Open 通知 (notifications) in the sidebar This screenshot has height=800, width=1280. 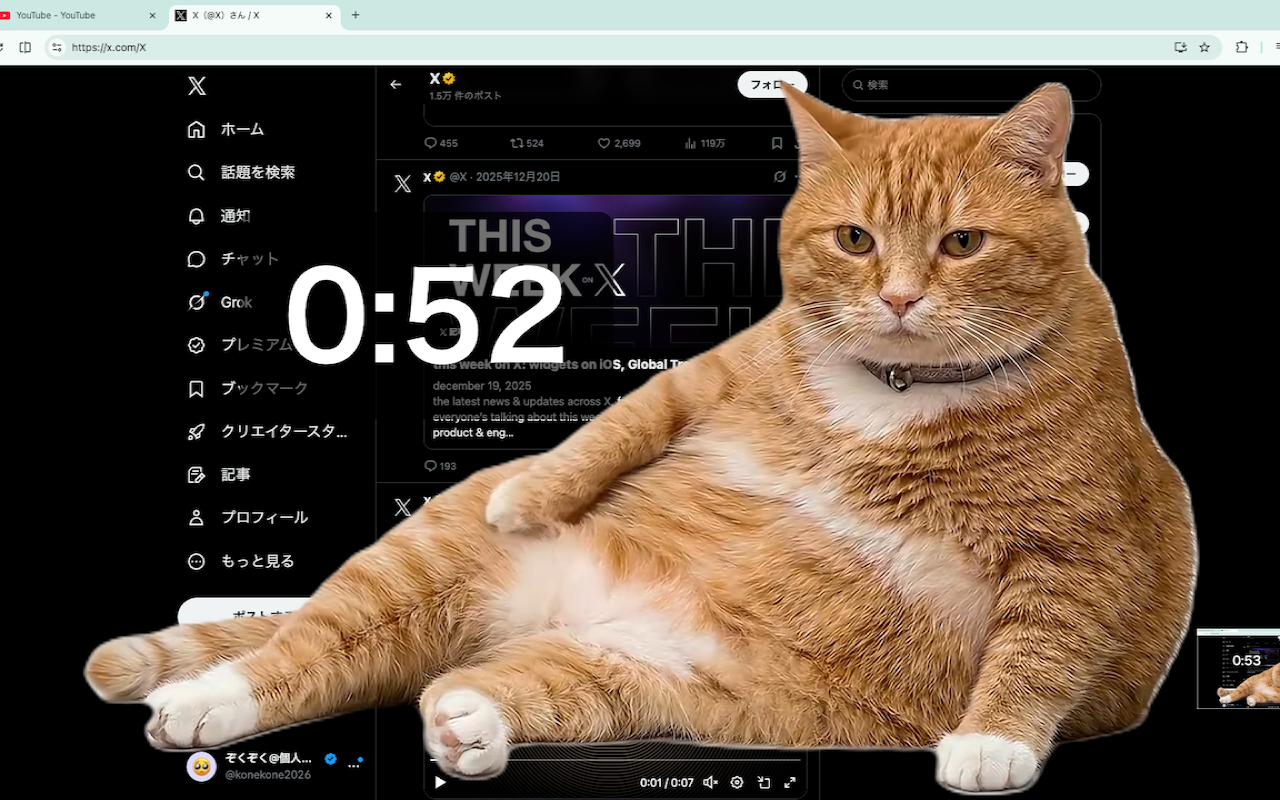pos(236,215)
